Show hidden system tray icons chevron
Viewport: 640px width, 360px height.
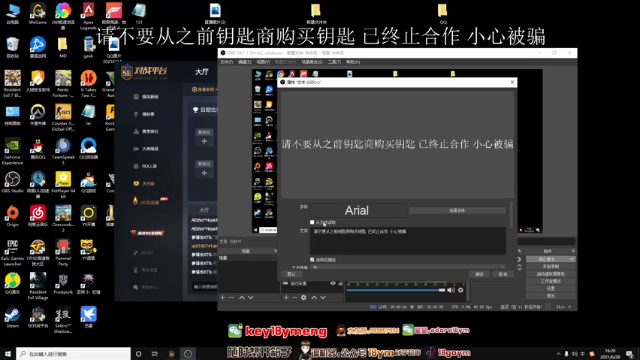pyautogui.click(x=558, y=354)
